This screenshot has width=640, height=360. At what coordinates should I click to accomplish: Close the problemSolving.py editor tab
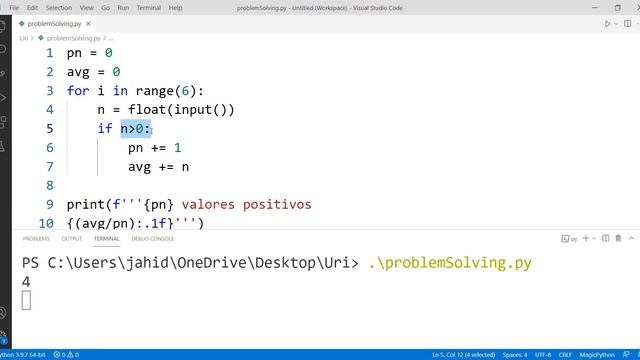[88, 24]
